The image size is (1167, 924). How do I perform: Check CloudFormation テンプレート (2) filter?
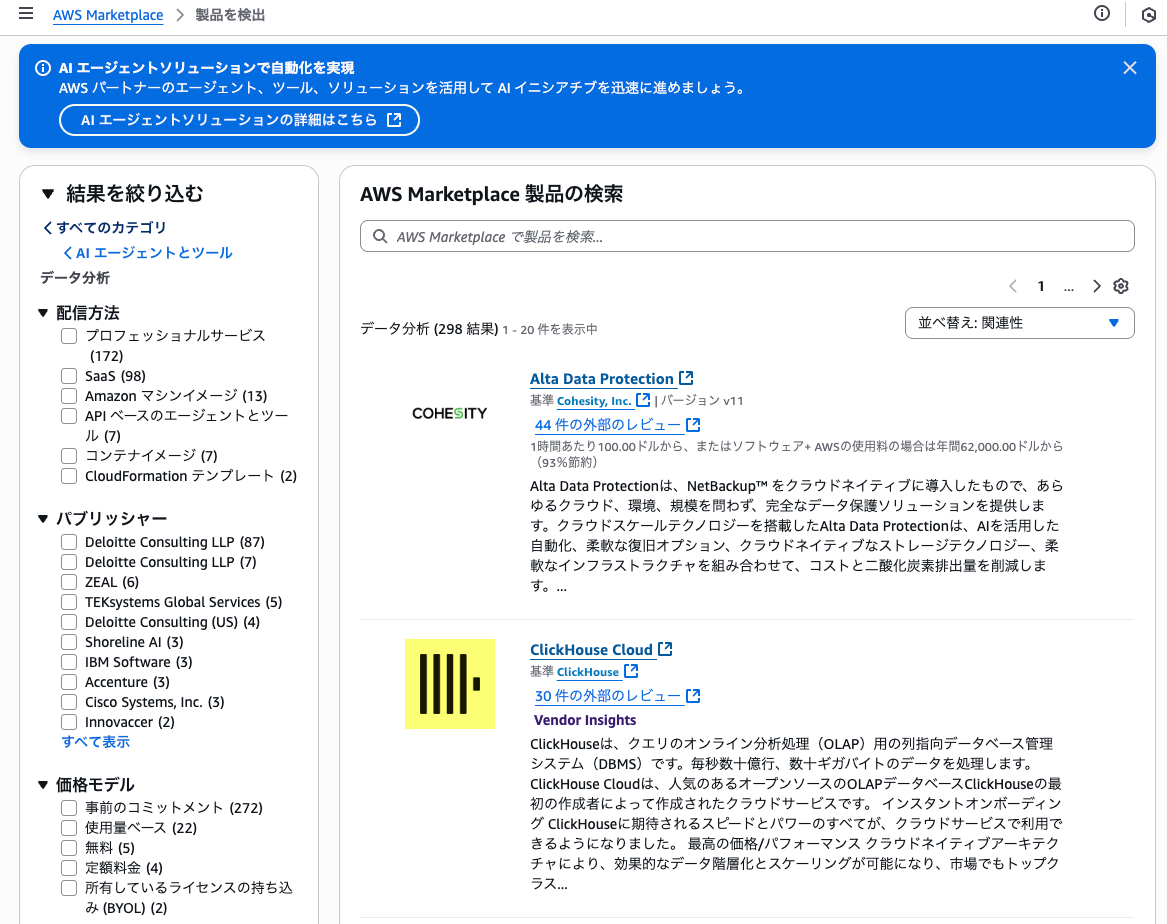pos(69,476)
